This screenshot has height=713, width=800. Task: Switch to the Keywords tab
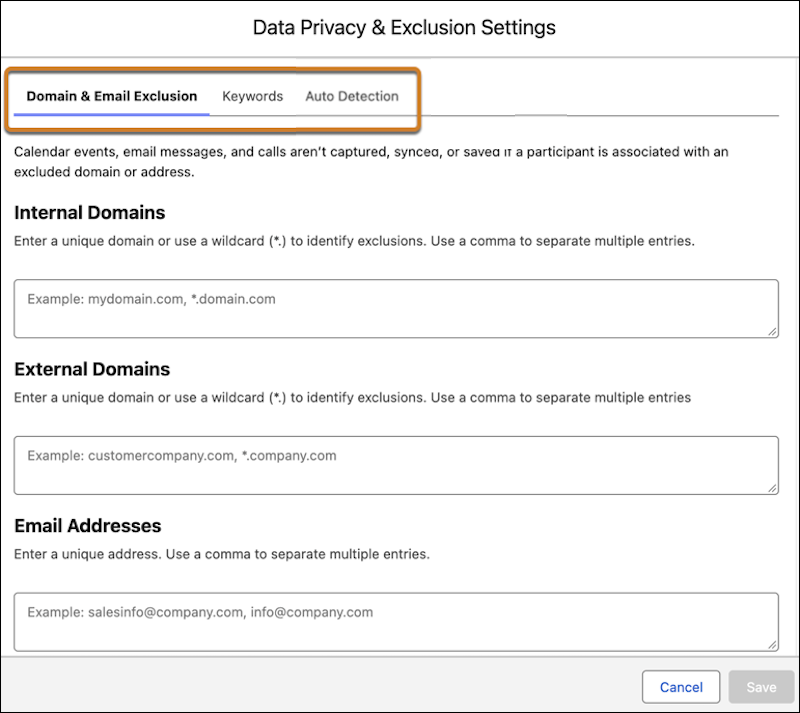253,96
